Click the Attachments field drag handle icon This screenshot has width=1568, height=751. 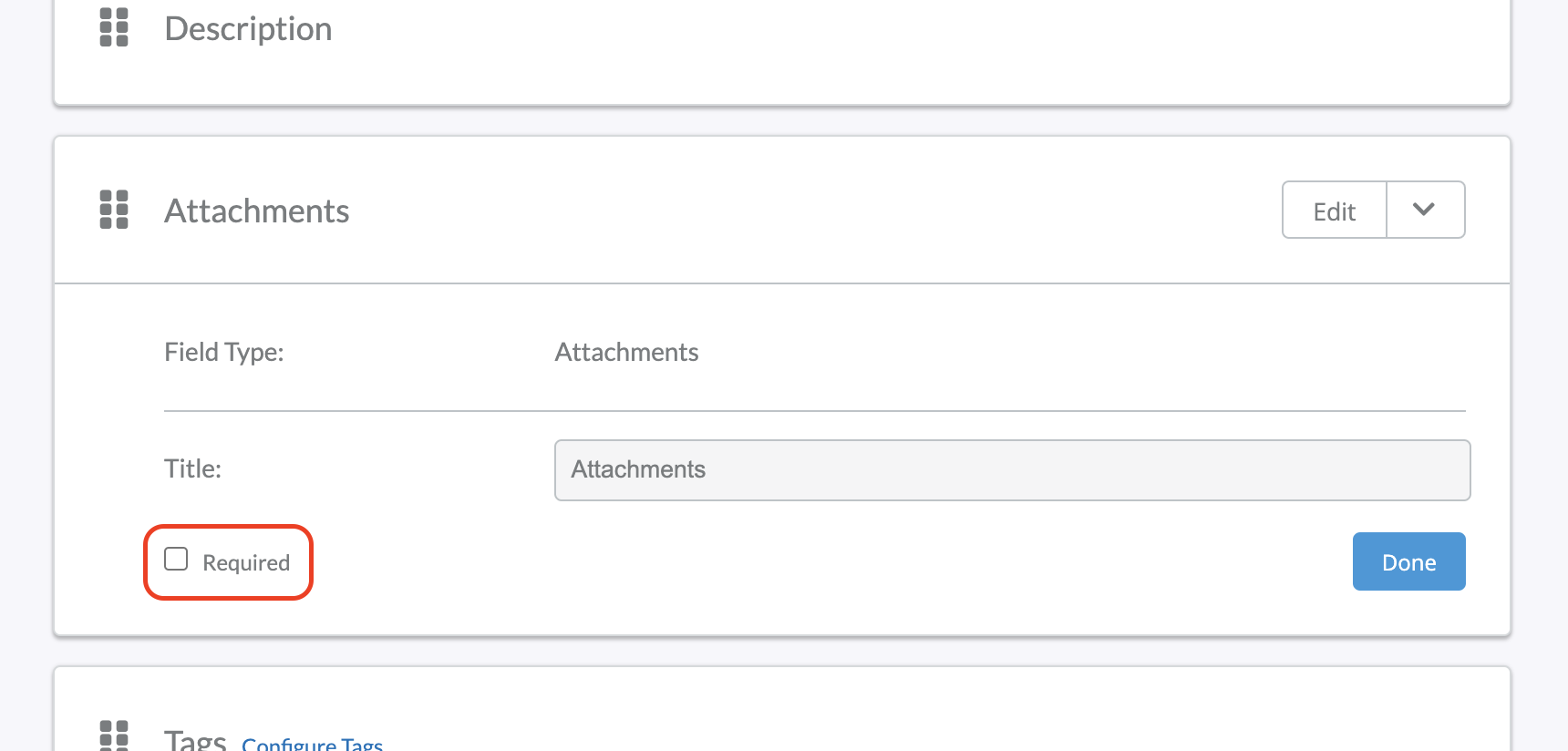[x=114, y=210]
